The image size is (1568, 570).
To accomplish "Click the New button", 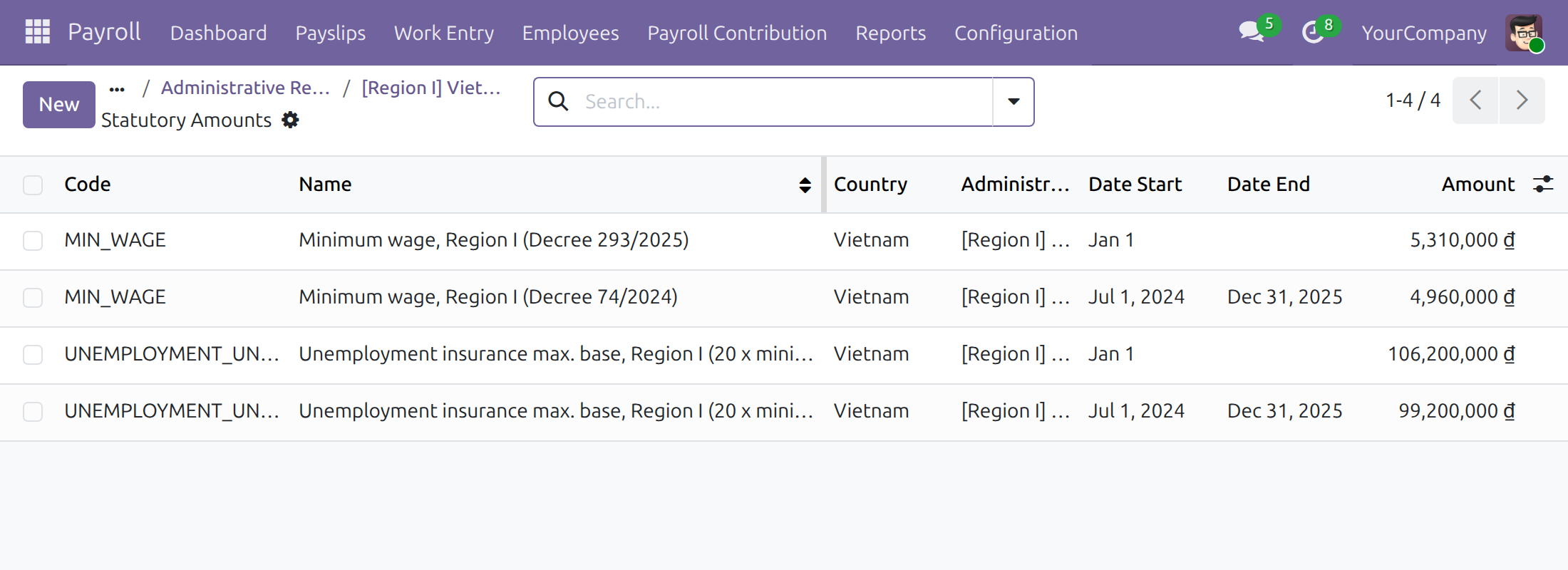I will point(59,105).
